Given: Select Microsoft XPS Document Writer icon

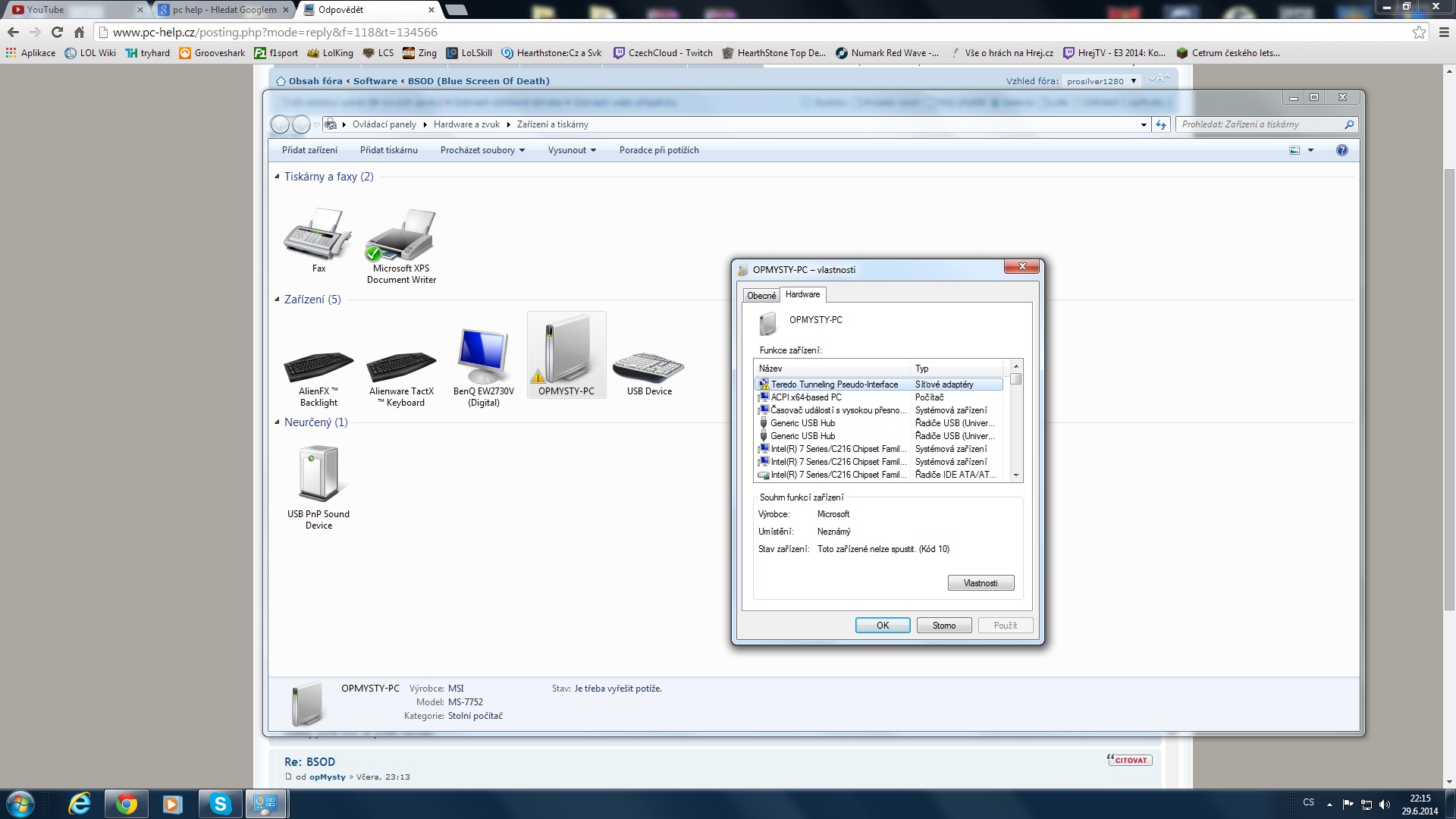Looking at the screenshot, I should click(401, 237).
